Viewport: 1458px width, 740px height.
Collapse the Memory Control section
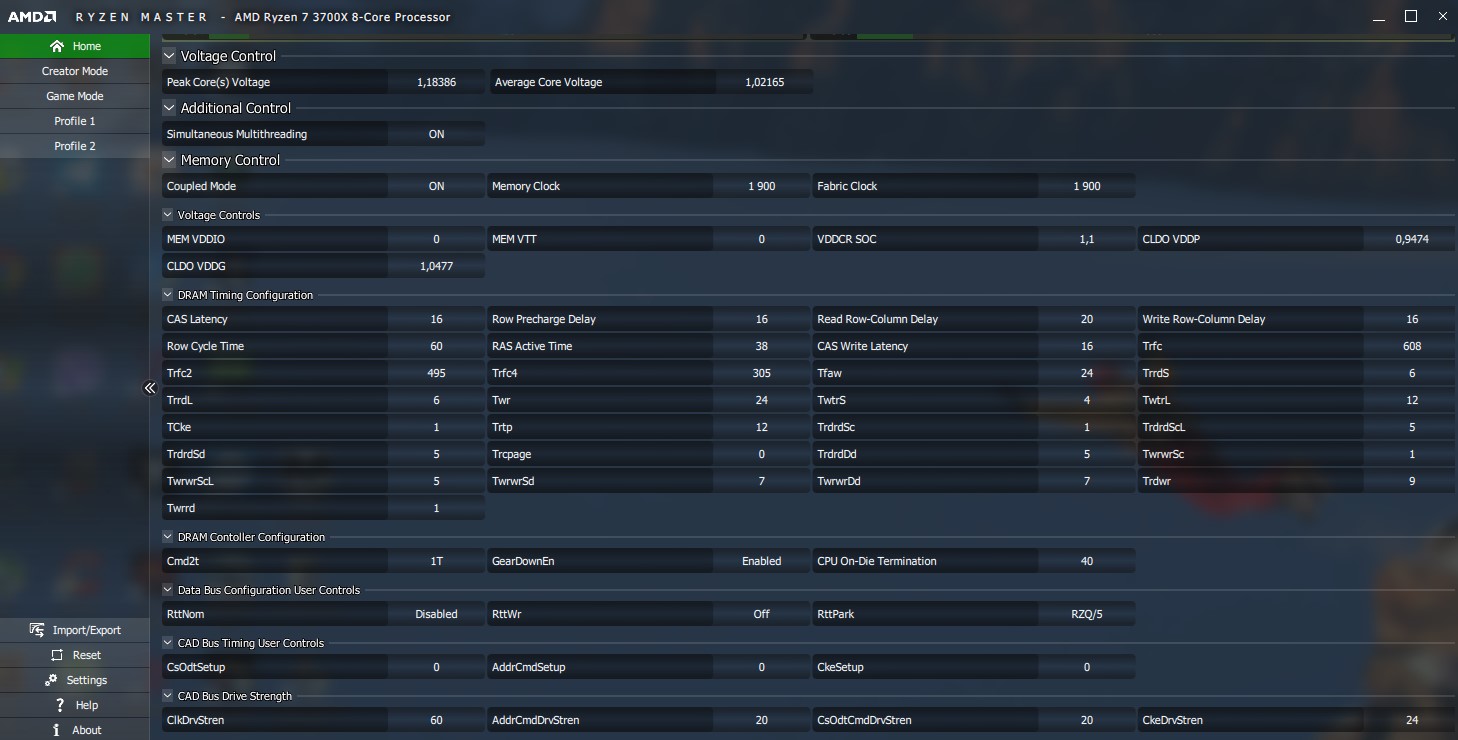point(169,160)
